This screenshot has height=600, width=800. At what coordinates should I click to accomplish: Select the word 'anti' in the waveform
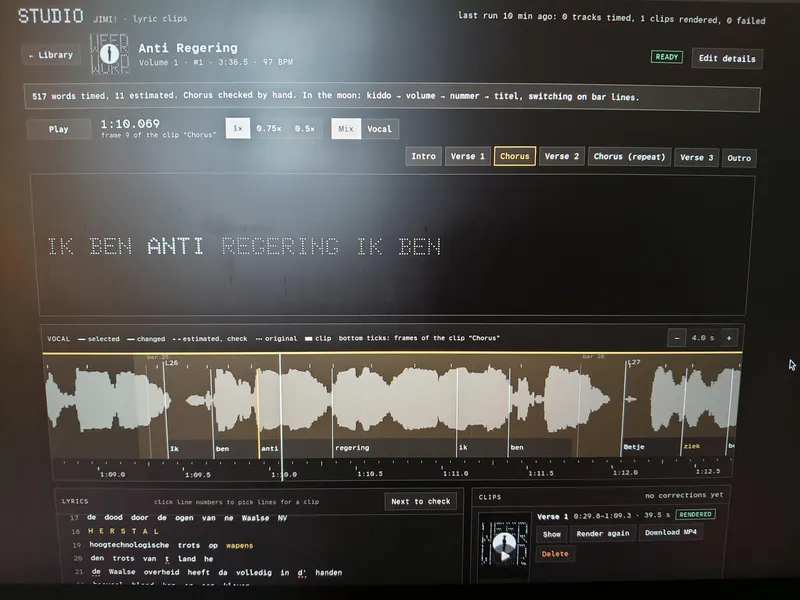270,448
